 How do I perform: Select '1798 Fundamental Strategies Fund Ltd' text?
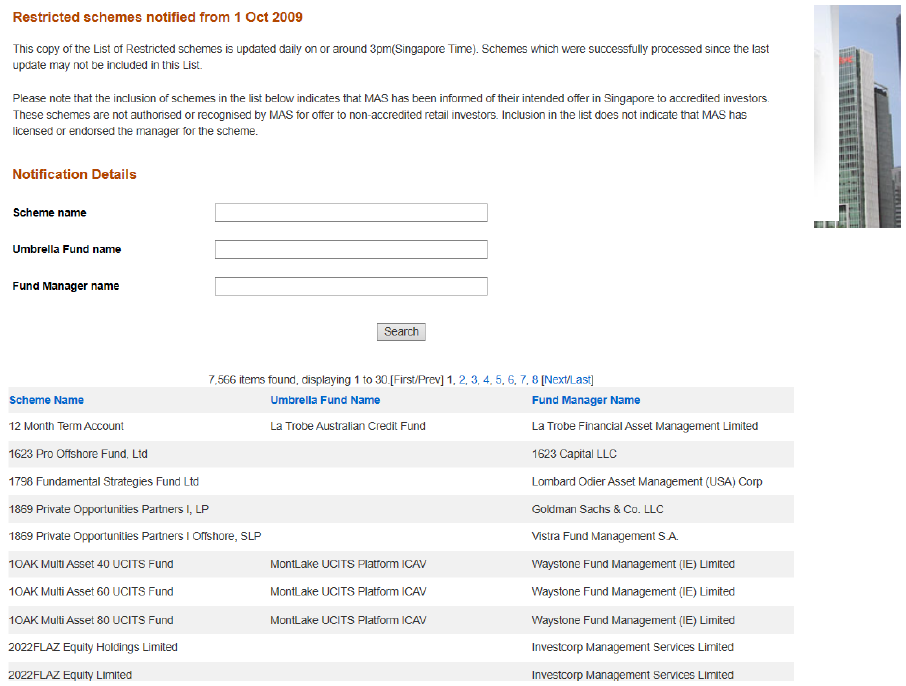[104, 481]
